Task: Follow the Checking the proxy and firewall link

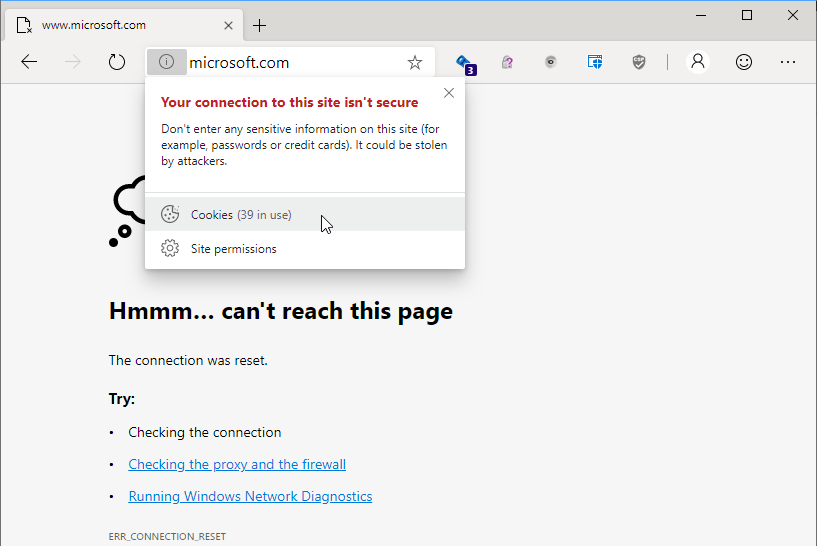Action: (237, 464)
